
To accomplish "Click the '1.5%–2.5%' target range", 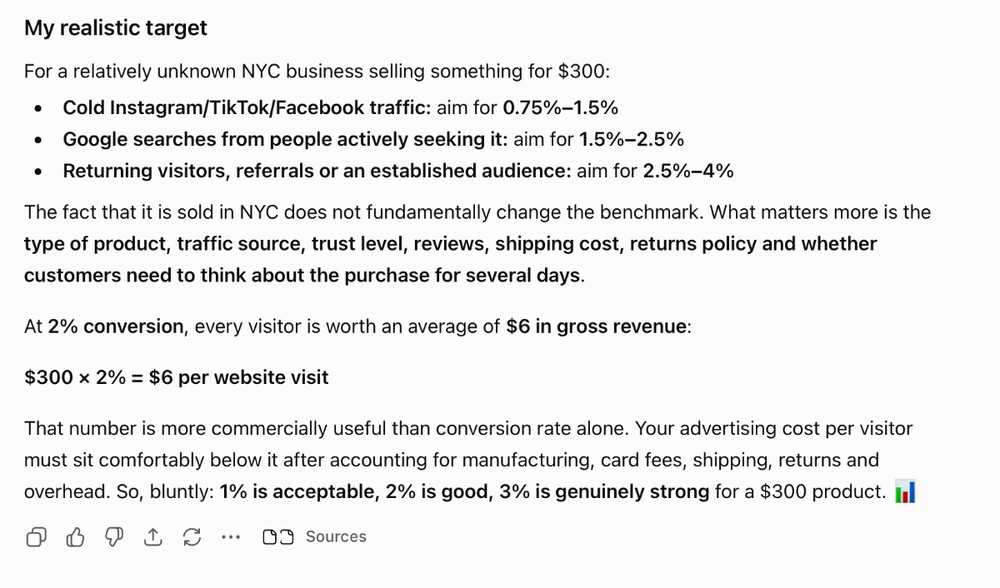I will (x=631, y=139).
